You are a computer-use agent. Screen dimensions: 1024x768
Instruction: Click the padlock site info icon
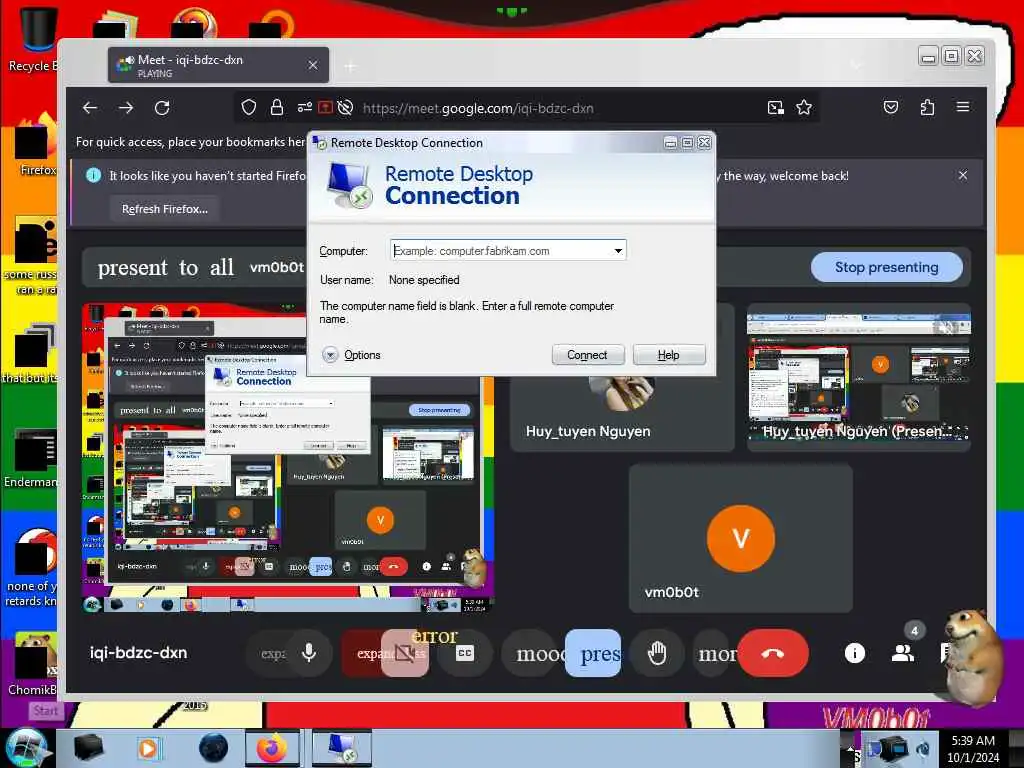point(277,108)
